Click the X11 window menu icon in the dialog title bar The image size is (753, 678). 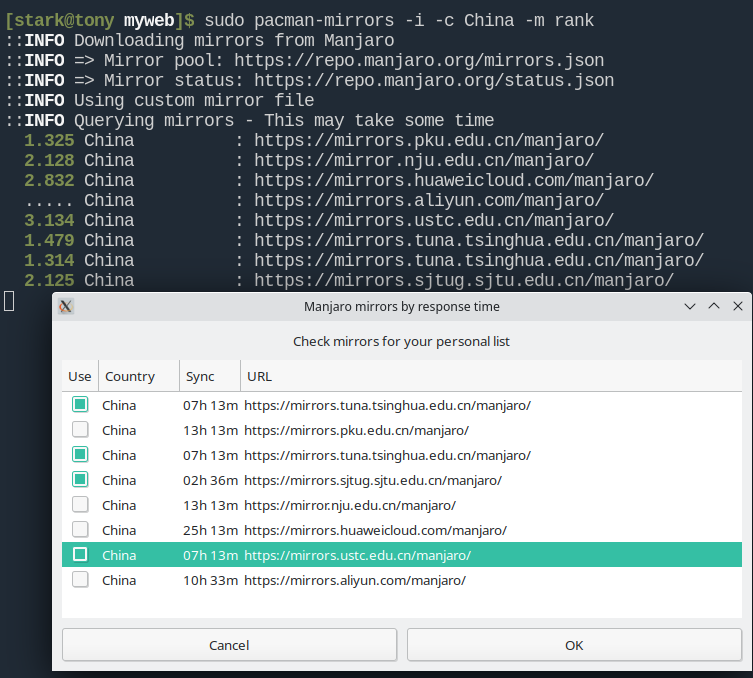point(66,306)
